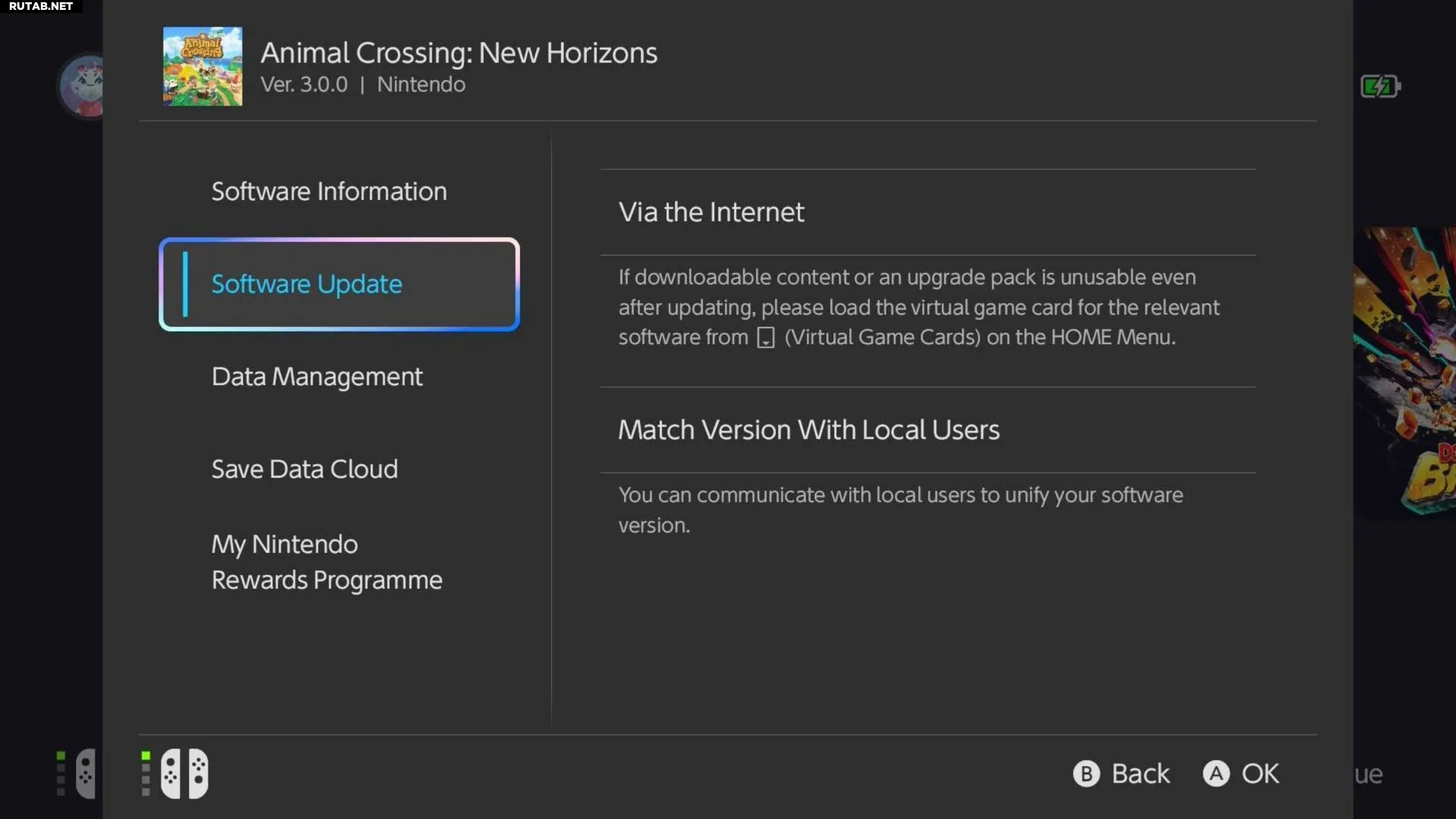The image size is (1456, 819).
Task: Go to Save Data Cloud
Action: tap(304, 469)
